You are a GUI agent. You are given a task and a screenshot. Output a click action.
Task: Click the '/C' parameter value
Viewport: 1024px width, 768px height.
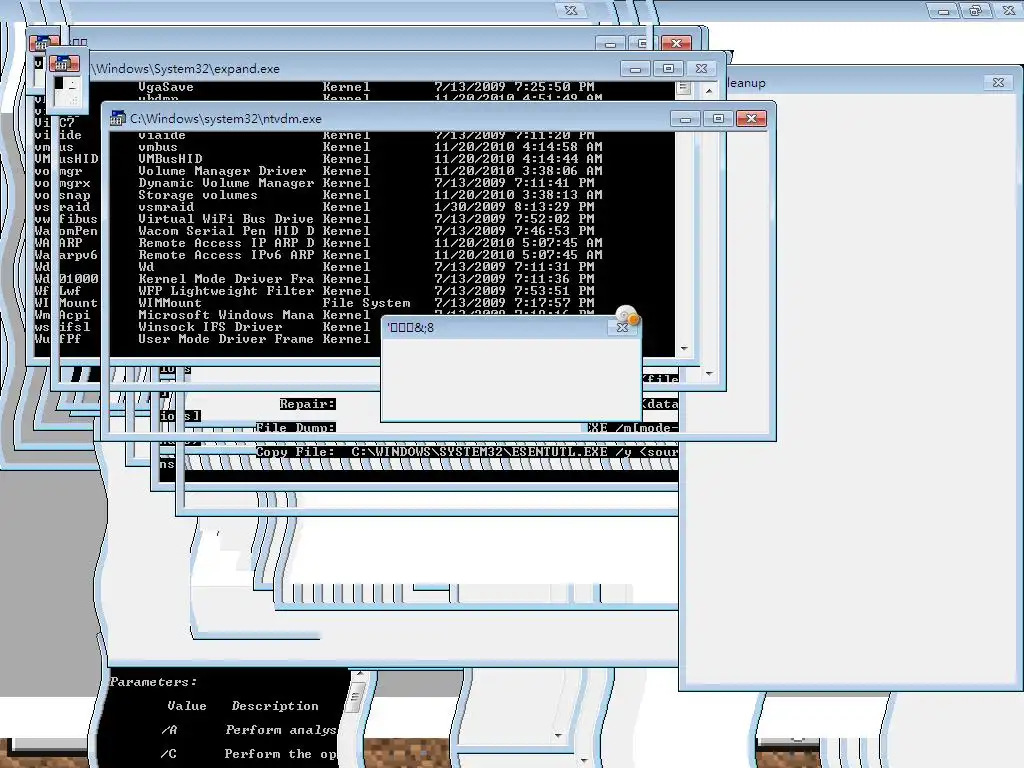(x=169, y=754)
